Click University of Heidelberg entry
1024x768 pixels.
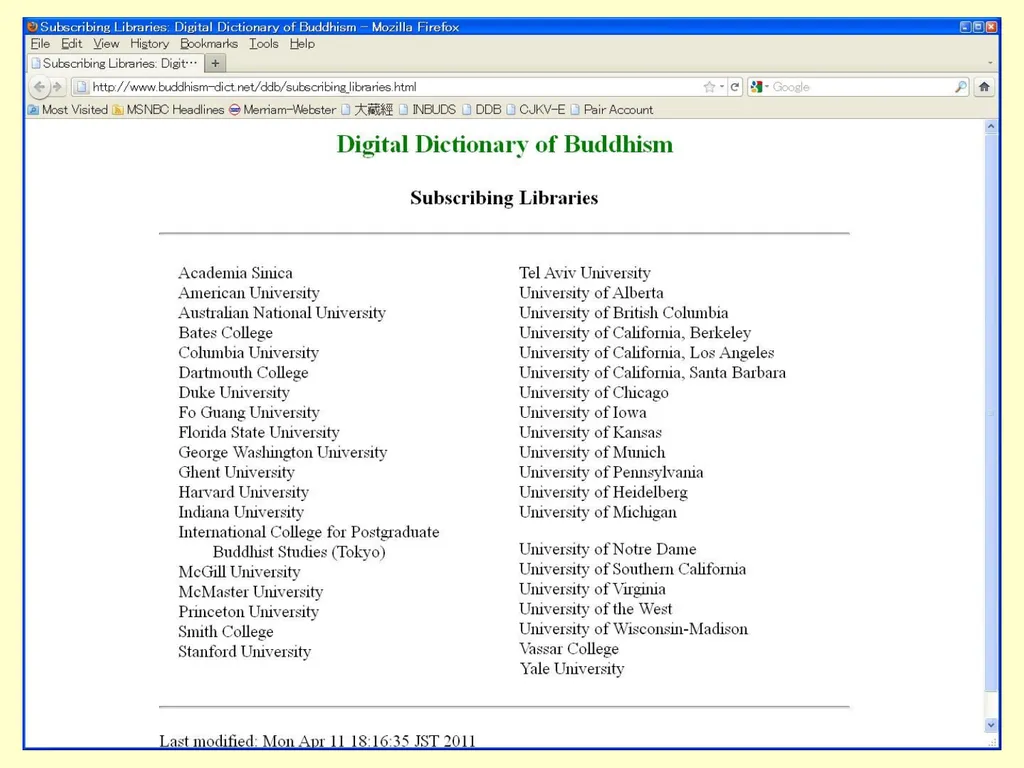click(603, 492)
